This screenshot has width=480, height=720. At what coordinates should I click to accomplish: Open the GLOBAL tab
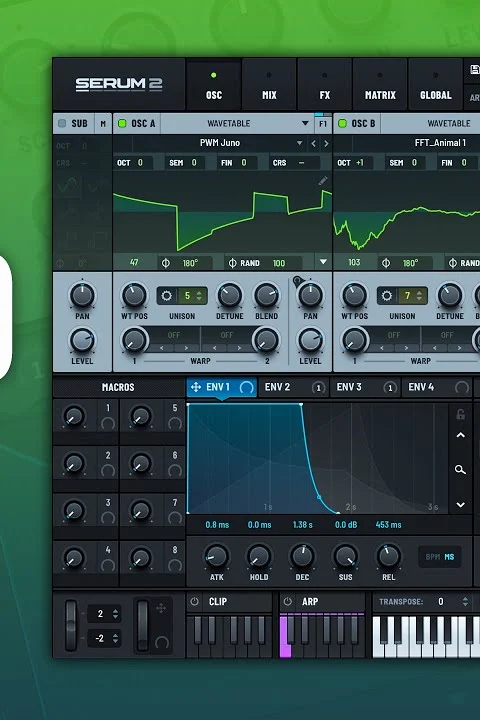click(435, 84)
